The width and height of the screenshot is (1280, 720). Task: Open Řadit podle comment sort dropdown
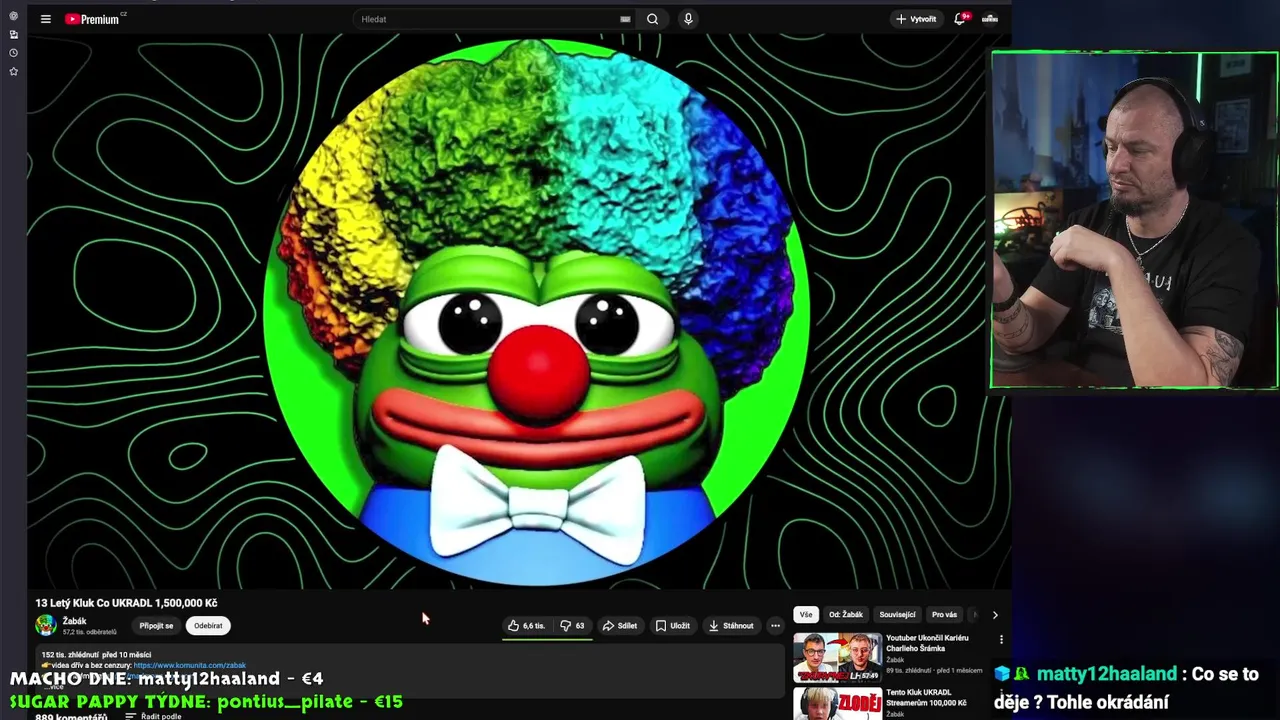(155, 716)
